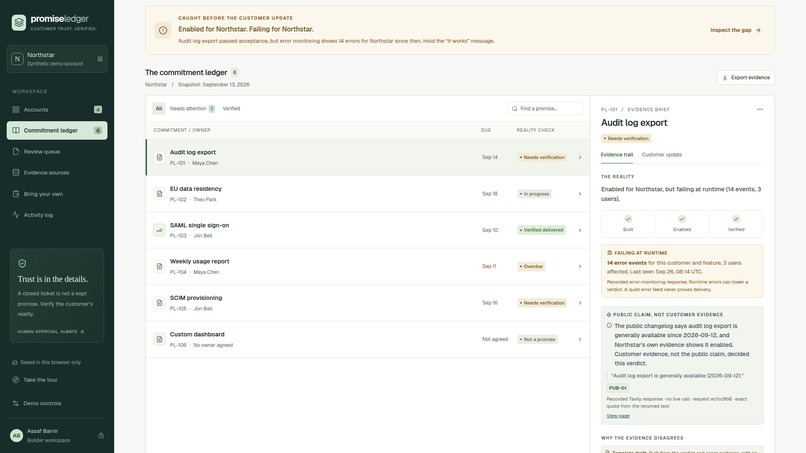
Task: Click the Accounts grid icon
Action: [16, 110]
